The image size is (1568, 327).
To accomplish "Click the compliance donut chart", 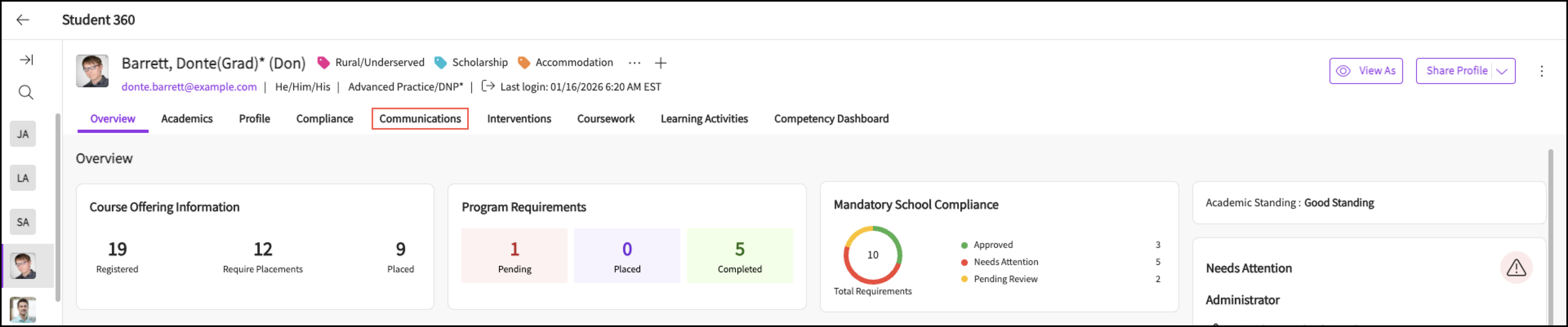I will point(872,255).
